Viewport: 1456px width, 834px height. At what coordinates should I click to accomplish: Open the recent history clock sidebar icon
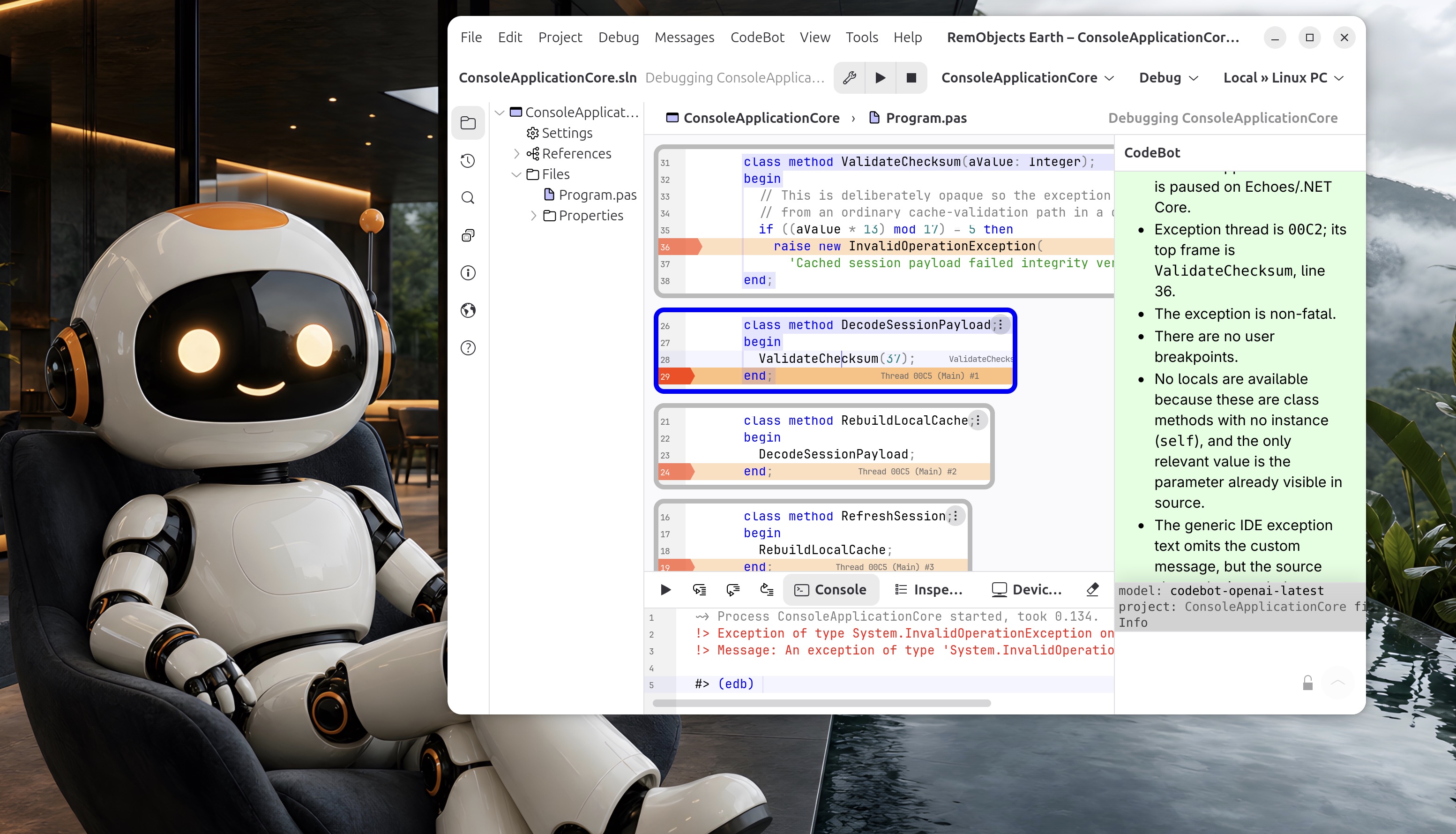pos(468,160)
